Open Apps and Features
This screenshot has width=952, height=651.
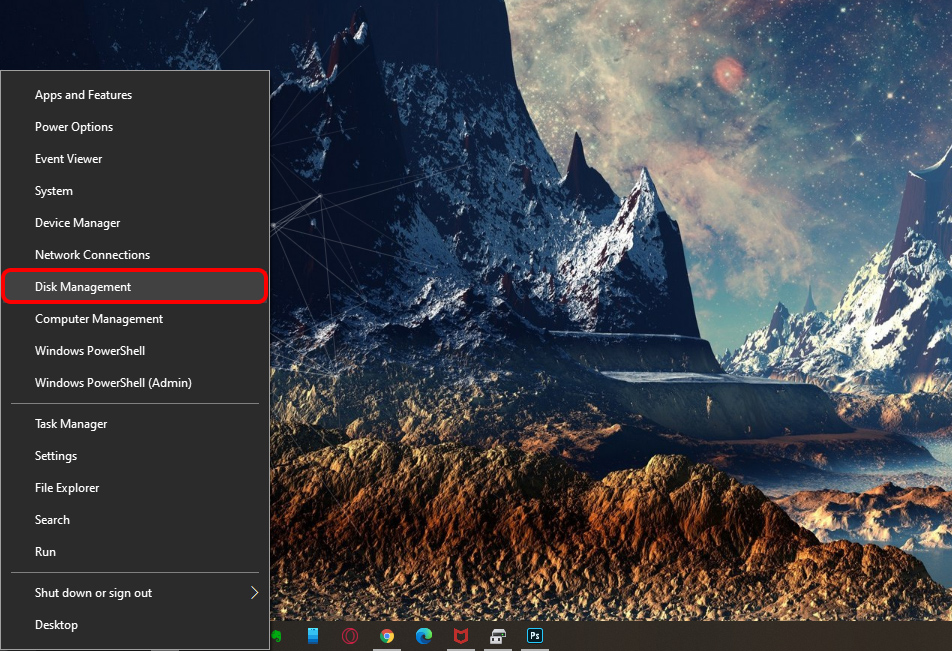[x=83, y=95]
